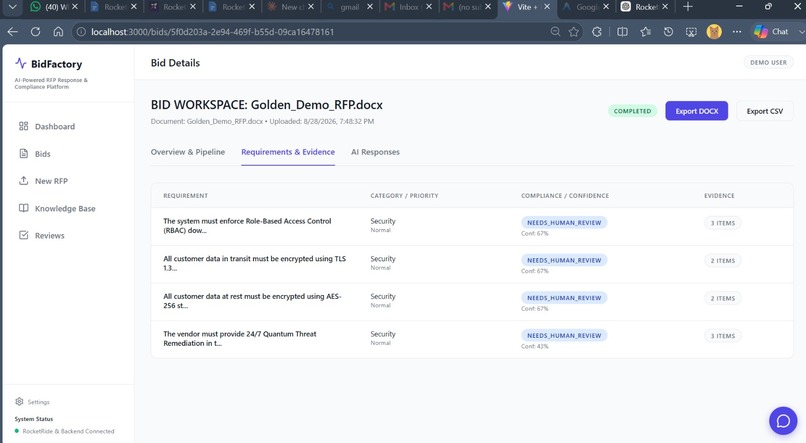Open Copilot Chat button

tap(771, 32)
